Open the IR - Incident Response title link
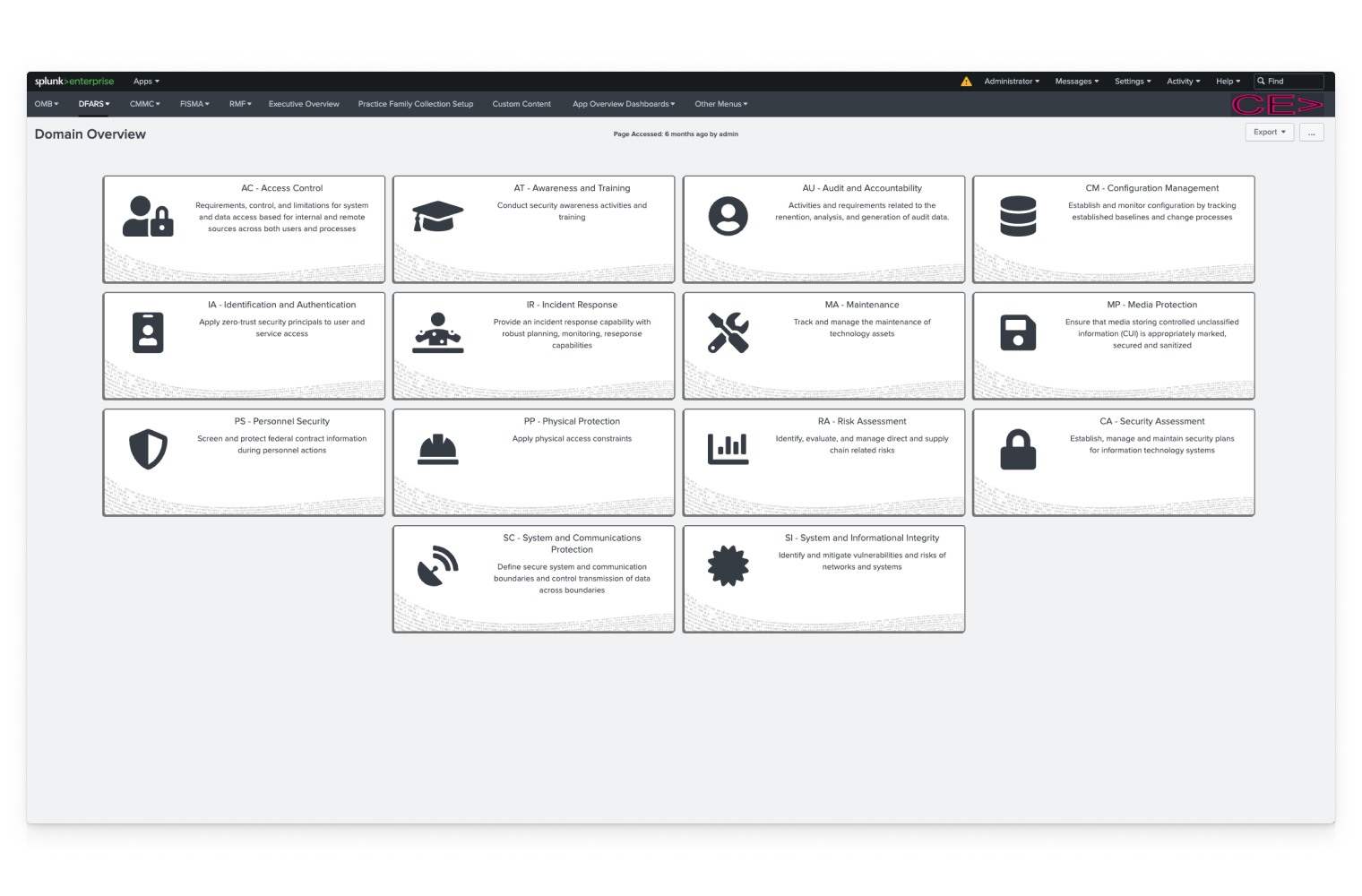Viewport: 1362px width, 896px height. click(x=572, y=305)
